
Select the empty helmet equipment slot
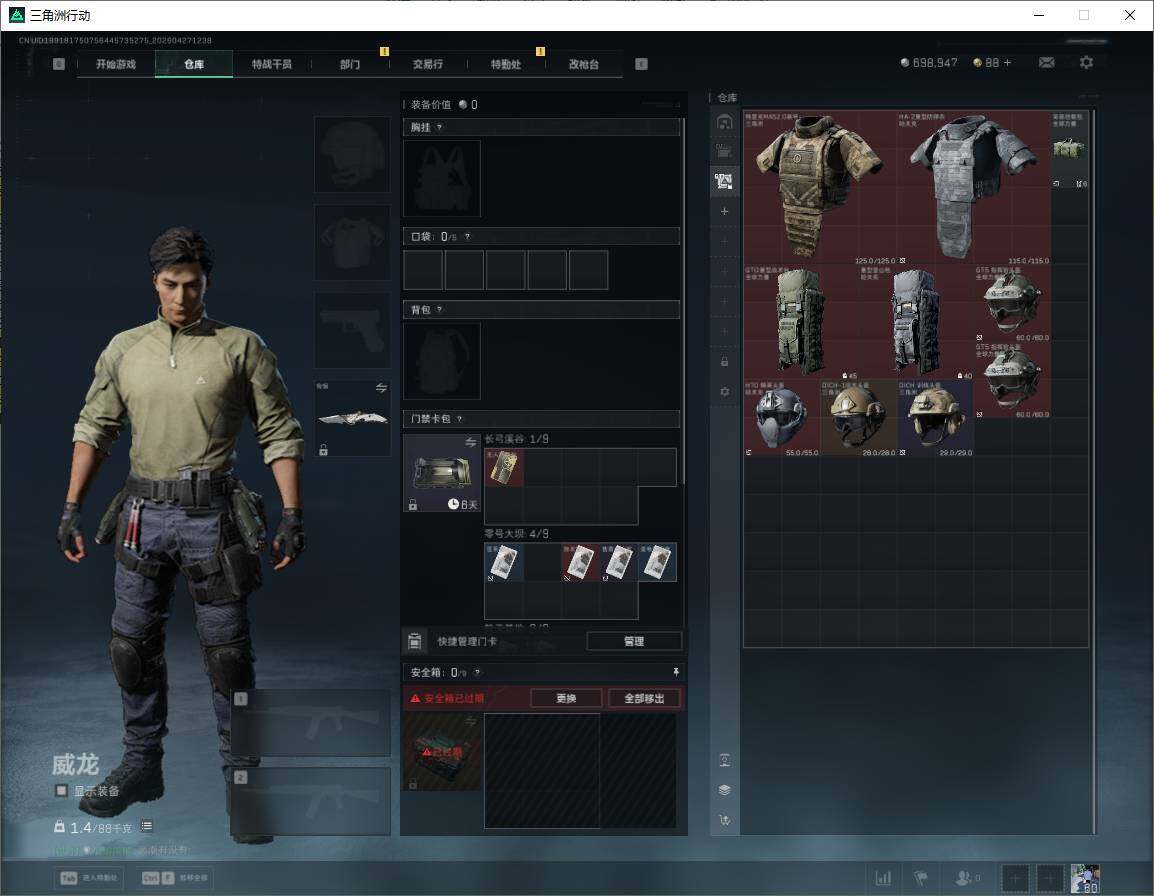(x=353, y=155)
